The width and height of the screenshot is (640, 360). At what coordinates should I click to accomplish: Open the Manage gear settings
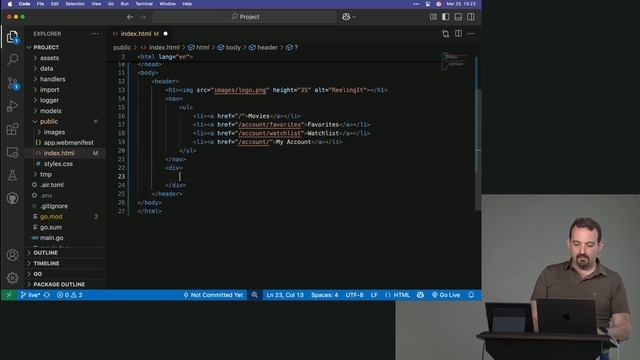point(13,278)
